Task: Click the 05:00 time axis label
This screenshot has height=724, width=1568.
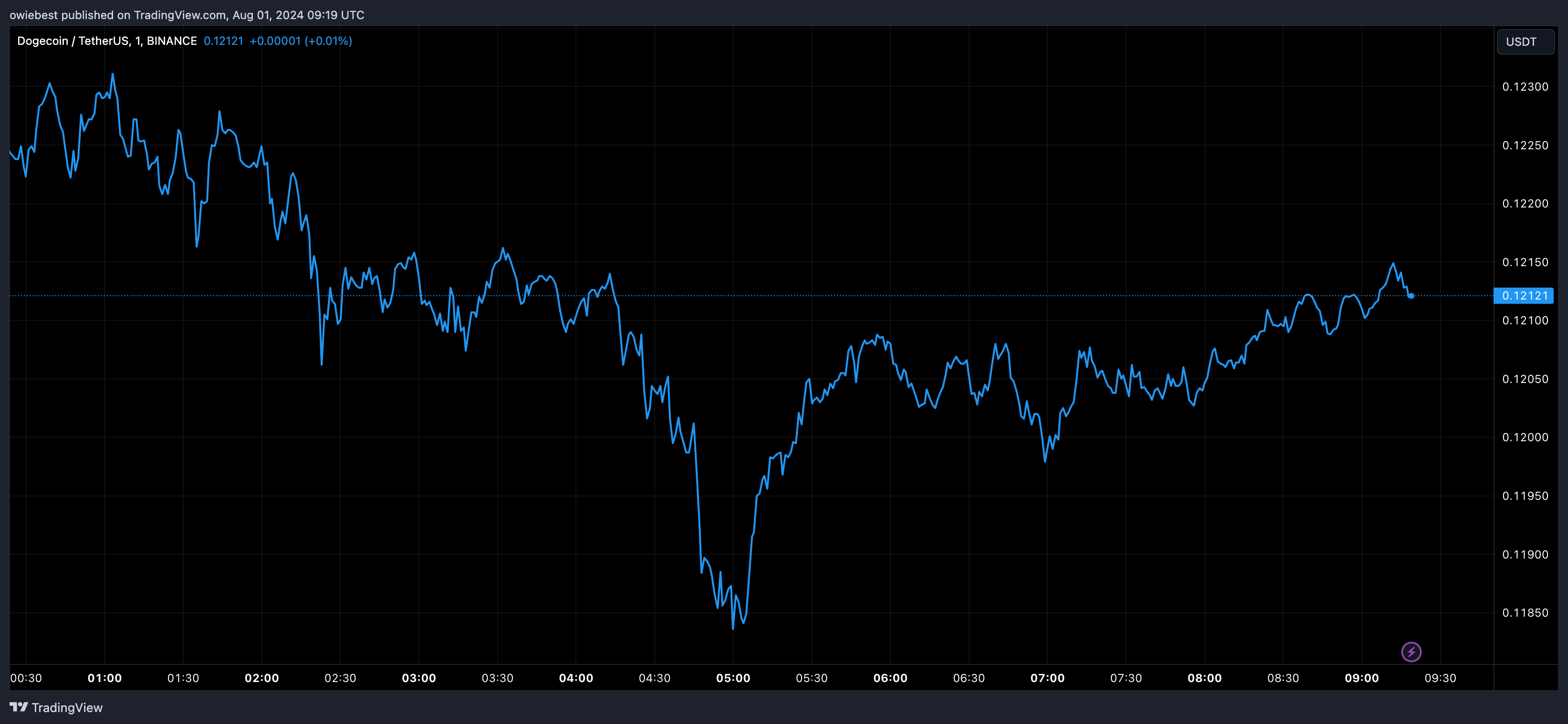Action: pos(733,678)
